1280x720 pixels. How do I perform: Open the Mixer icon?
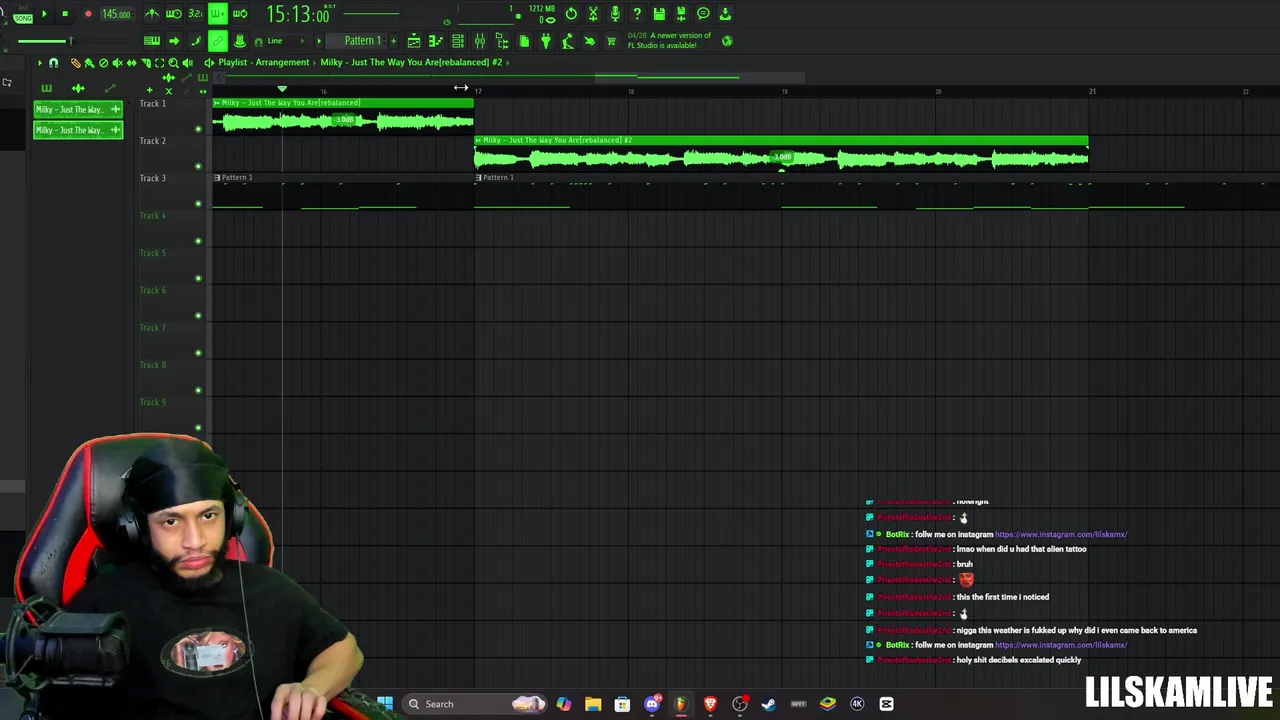(479, 41)
